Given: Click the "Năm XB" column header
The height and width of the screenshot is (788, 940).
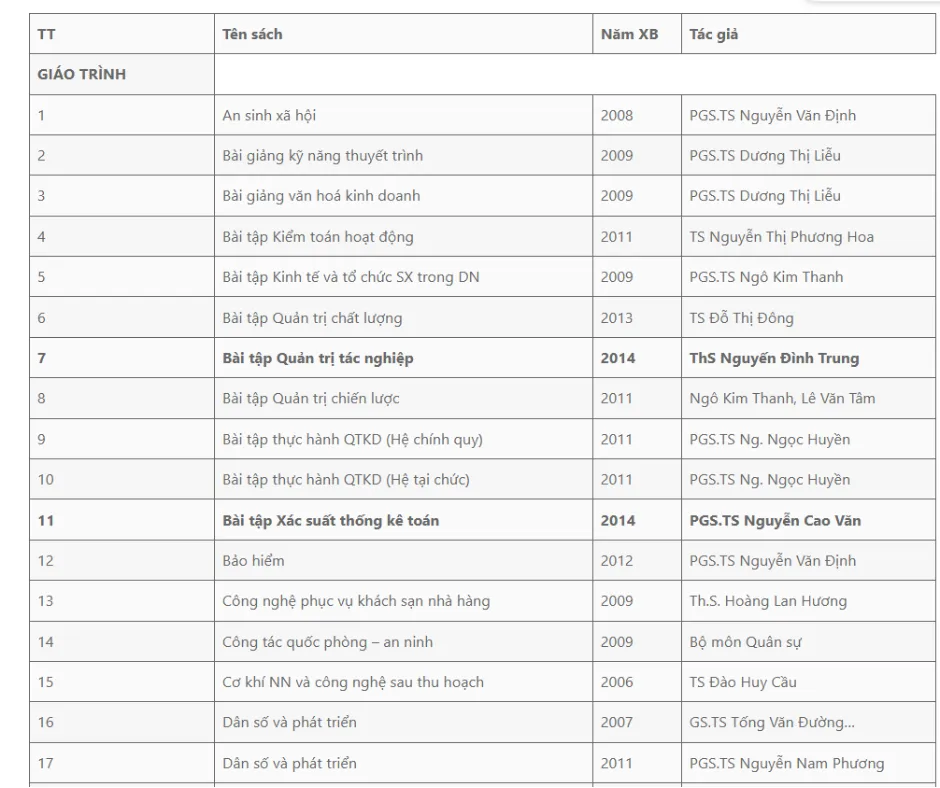Looking at the screenshot, I should point(629,34).
